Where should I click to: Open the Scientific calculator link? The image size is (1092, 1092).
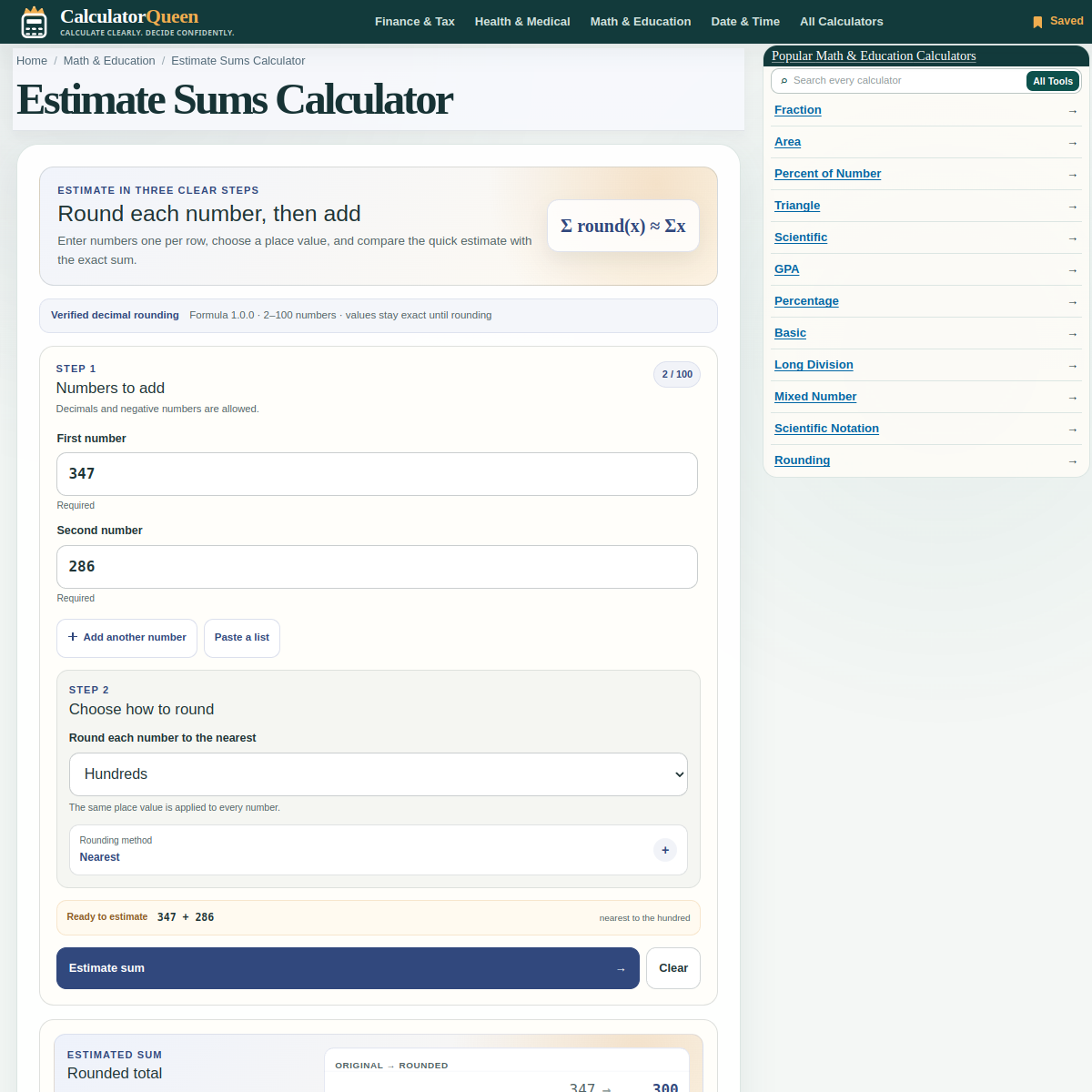[801, 238]
